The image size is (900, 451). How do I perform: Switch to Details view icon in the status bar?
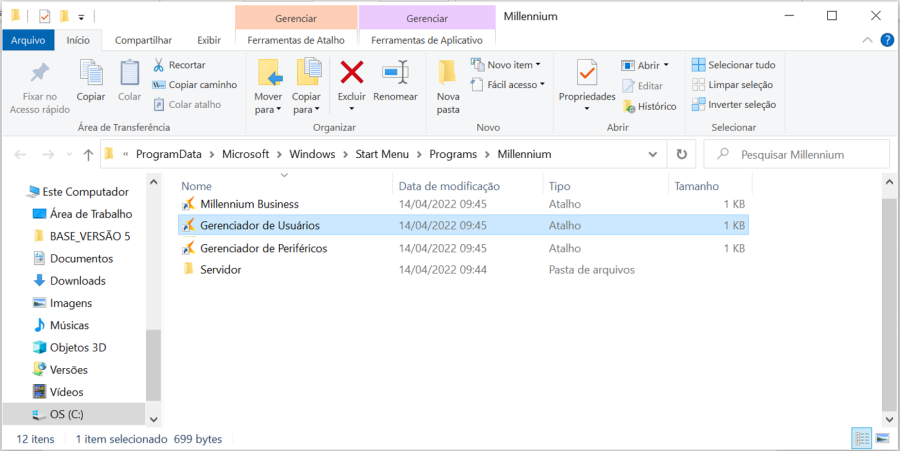coord(862,439)
